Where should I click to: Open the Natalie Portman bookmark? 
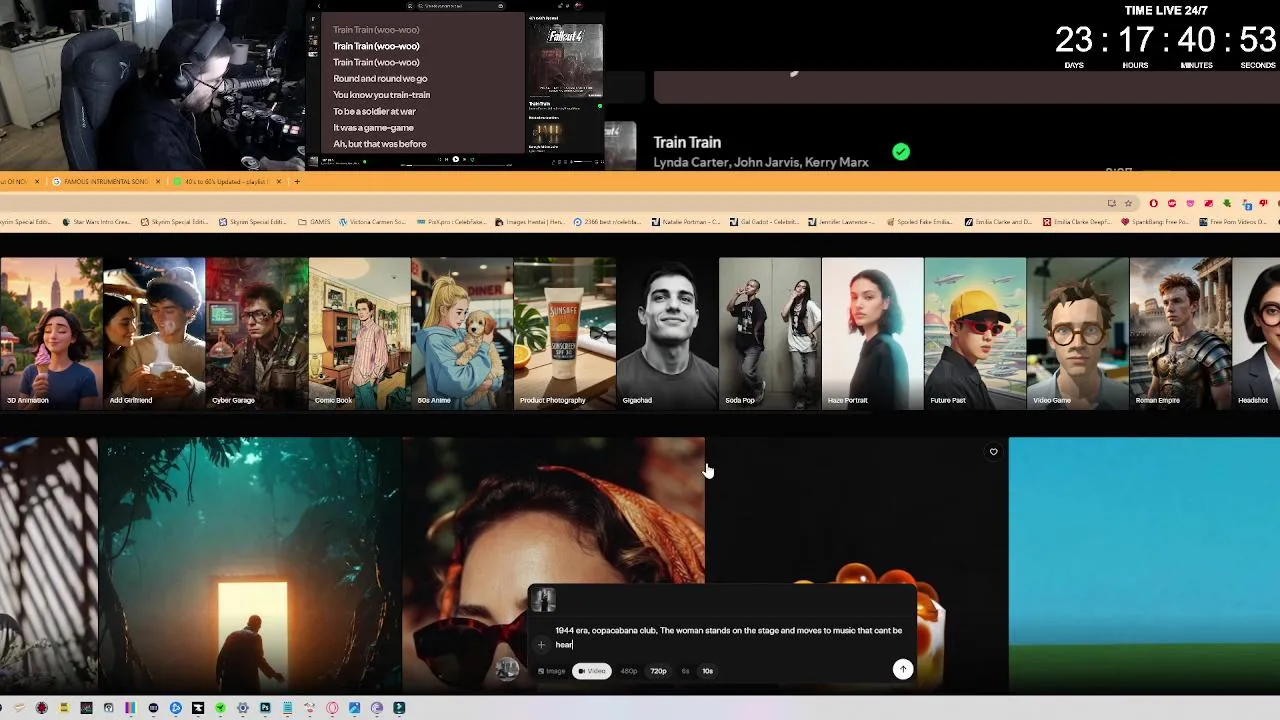(x=685, y=222)
